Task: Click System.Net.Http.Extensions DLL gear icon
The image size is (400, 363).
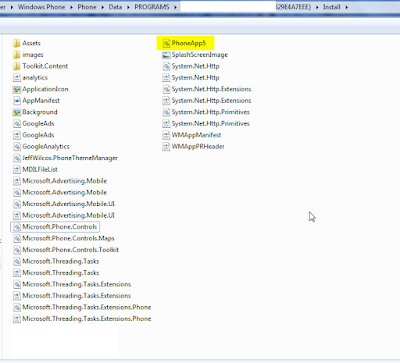Action: tap(166, 89)
